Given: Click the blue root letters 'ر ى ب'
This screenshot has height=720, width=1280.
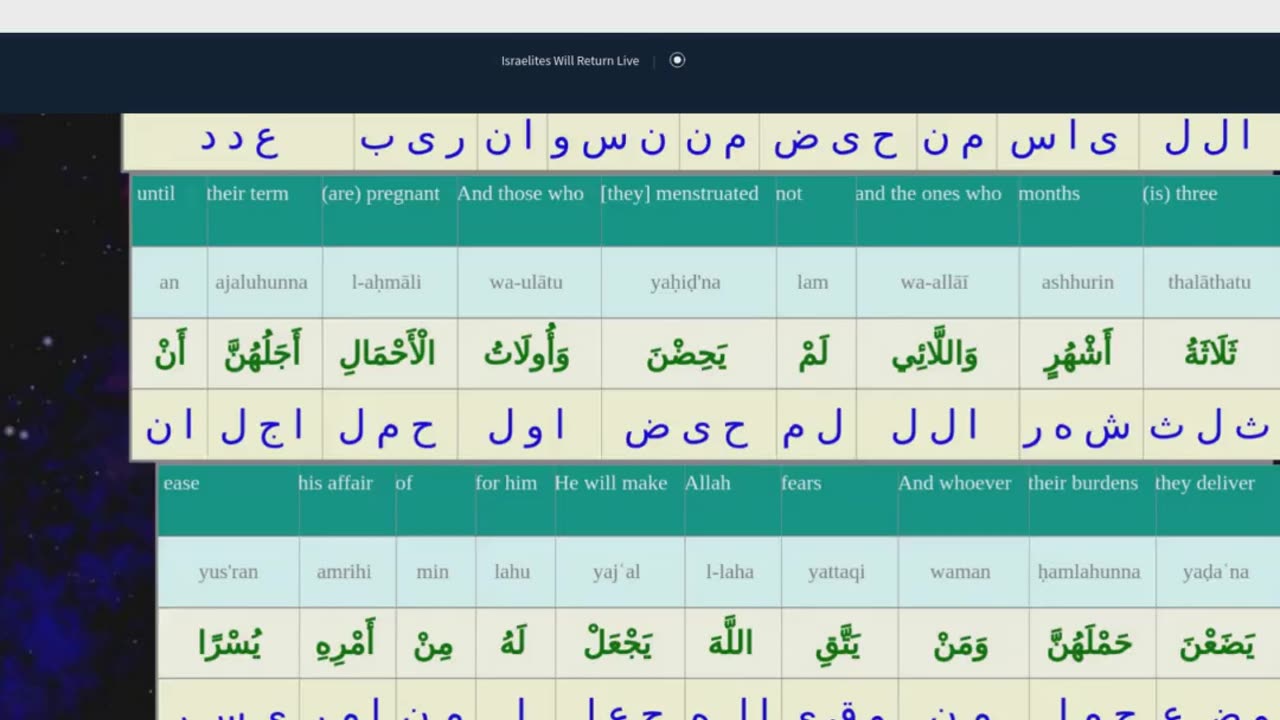Looking at the screenshot, I should (x=414, y=140).
